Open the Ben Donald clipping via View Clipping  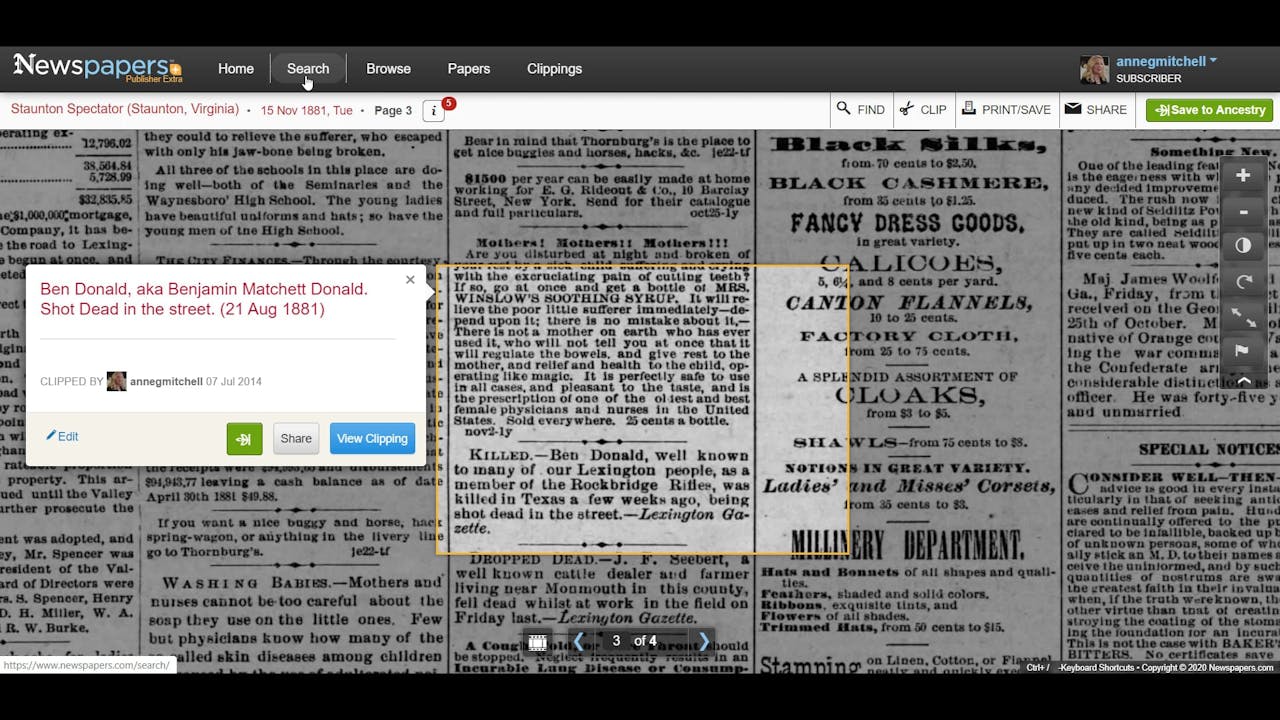tap(372, 438)
